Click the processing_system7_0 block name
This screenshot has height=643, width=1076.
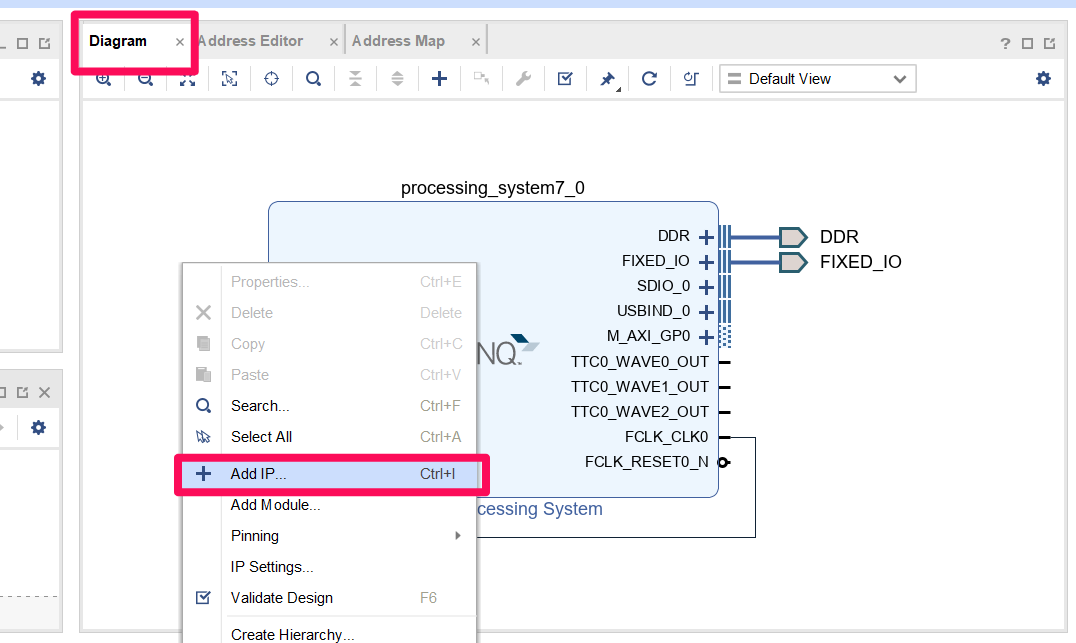pos(493,188)
